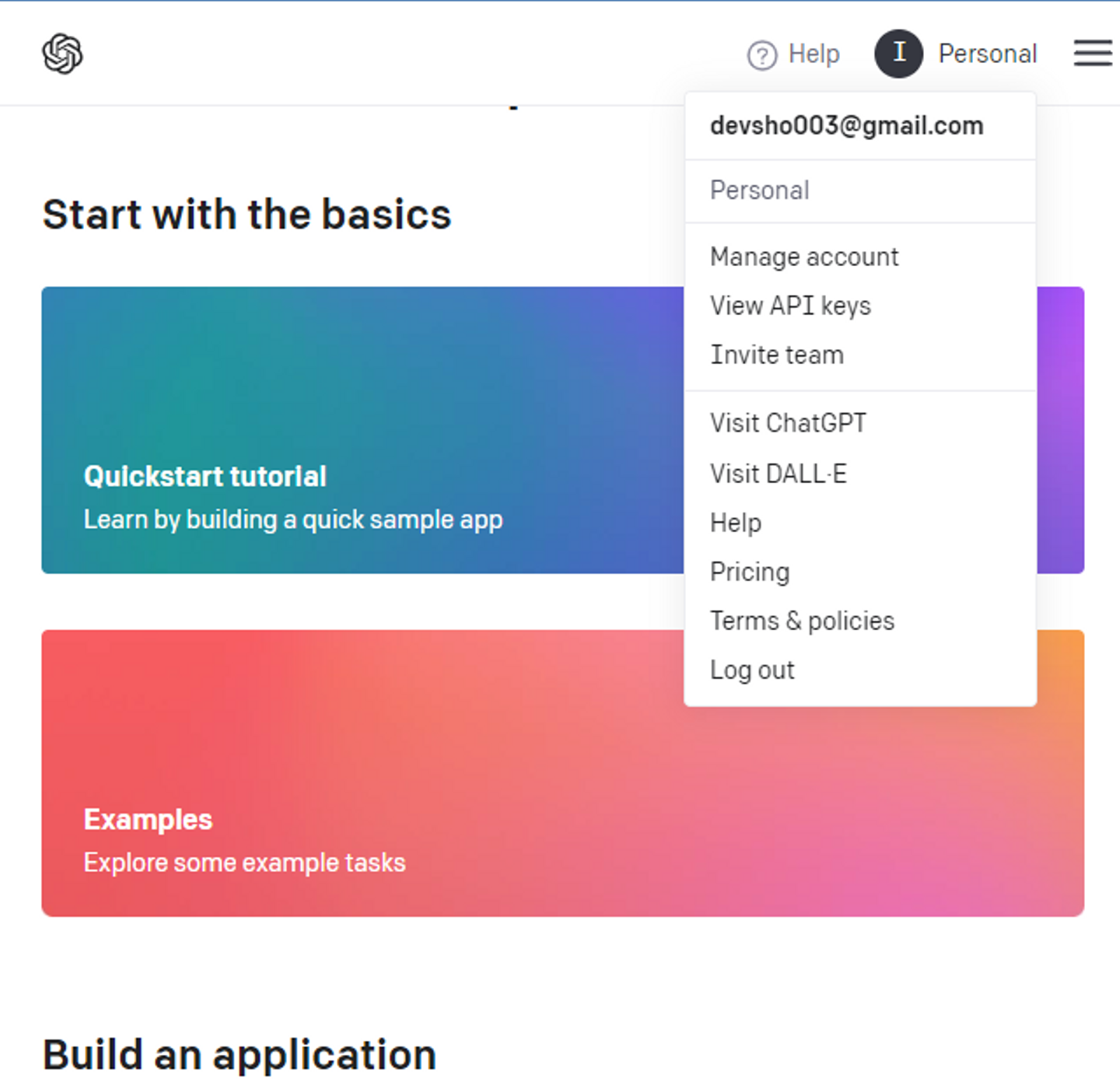Screen dimensions: 1120x1089
Task: Click the OpenAI logo icon
Action: click(x=62, y=54)
